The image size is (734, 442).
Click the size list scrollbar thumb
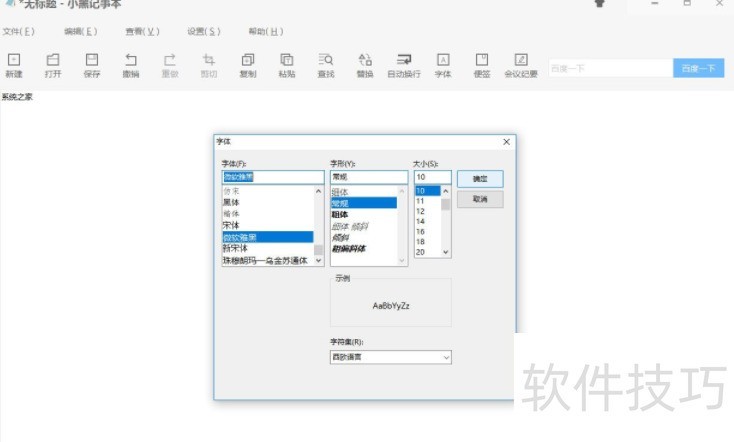446,205
